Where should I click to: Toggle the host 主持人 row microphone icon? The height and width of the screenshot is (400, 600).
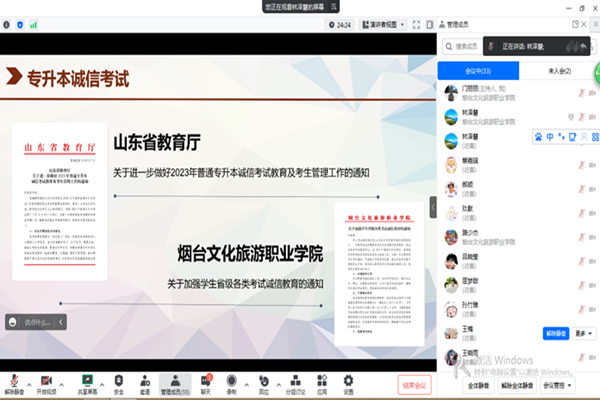582,93
